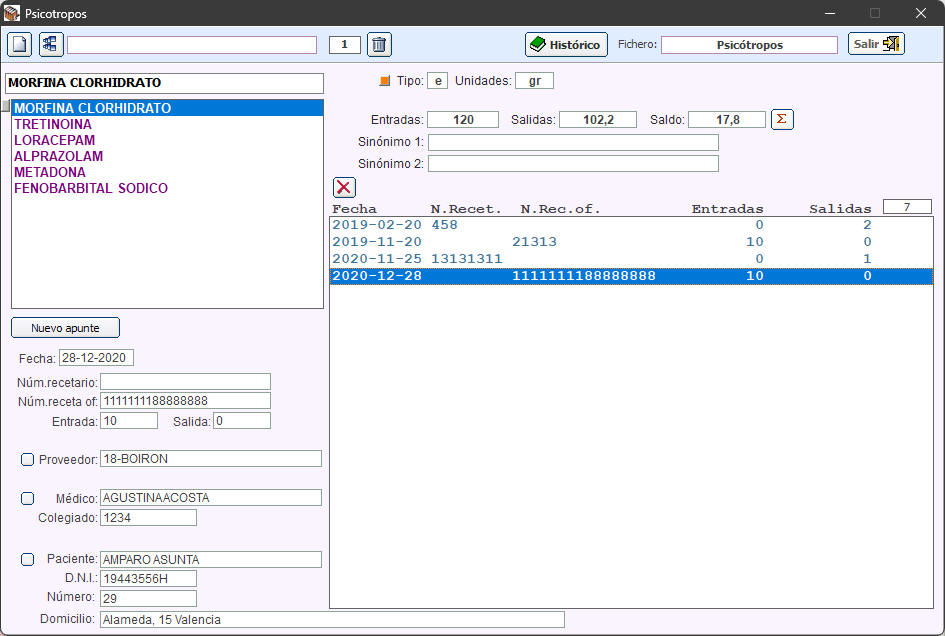Toggle the Proveedor checkbox
This screenshot has width=945, height=636.
(x=28, y=459)
